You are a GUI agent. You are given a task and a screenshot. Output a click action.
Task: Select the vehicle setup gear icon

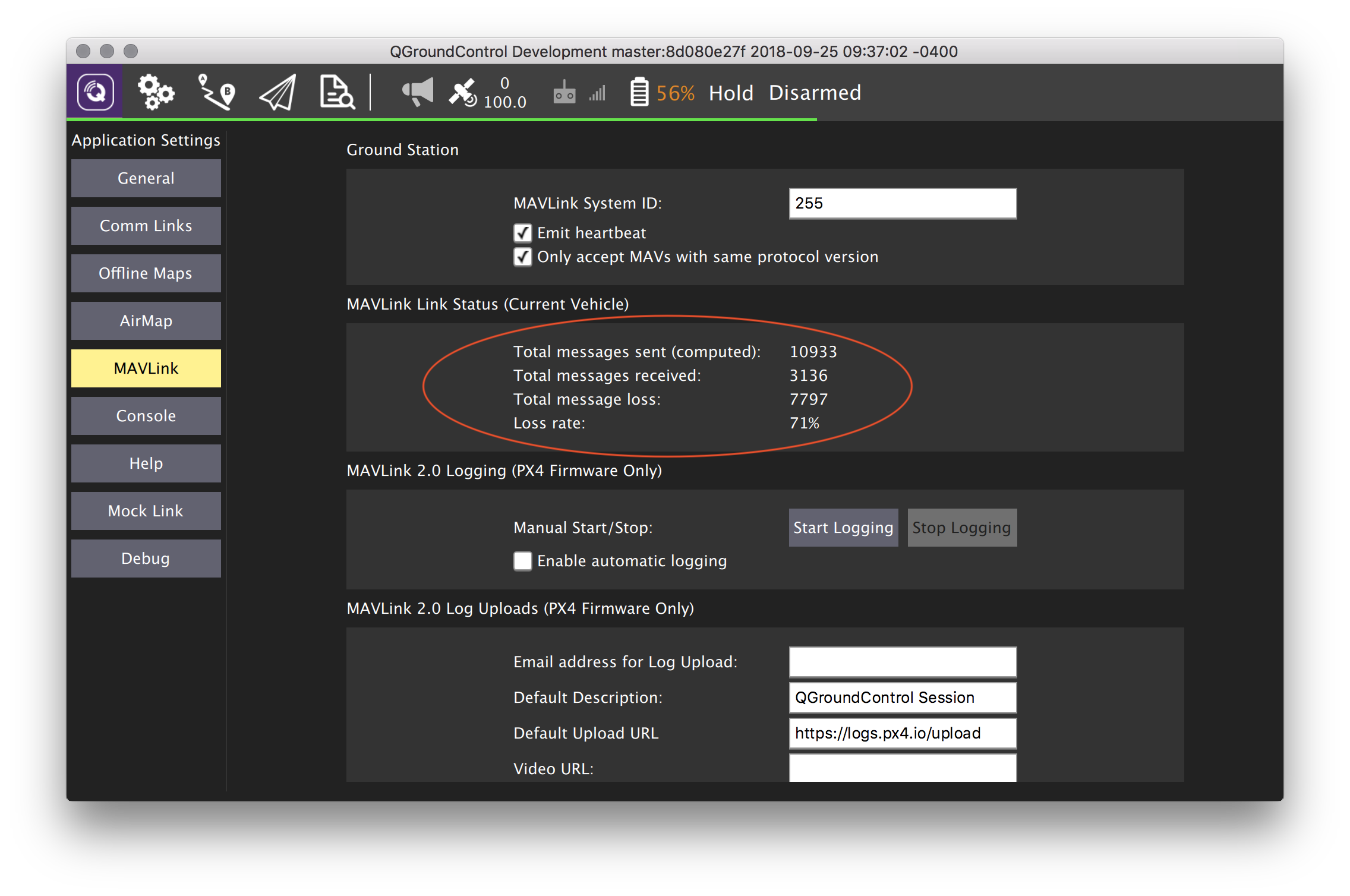click(156, 92)
